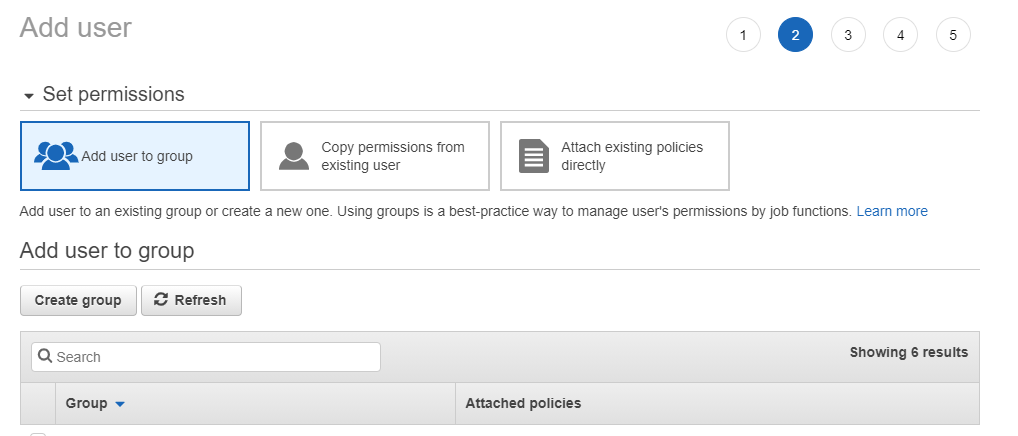This screenshot has width=1018, height=436.
Task: Open step 4 in the step indicator
Action: (900, 35)
